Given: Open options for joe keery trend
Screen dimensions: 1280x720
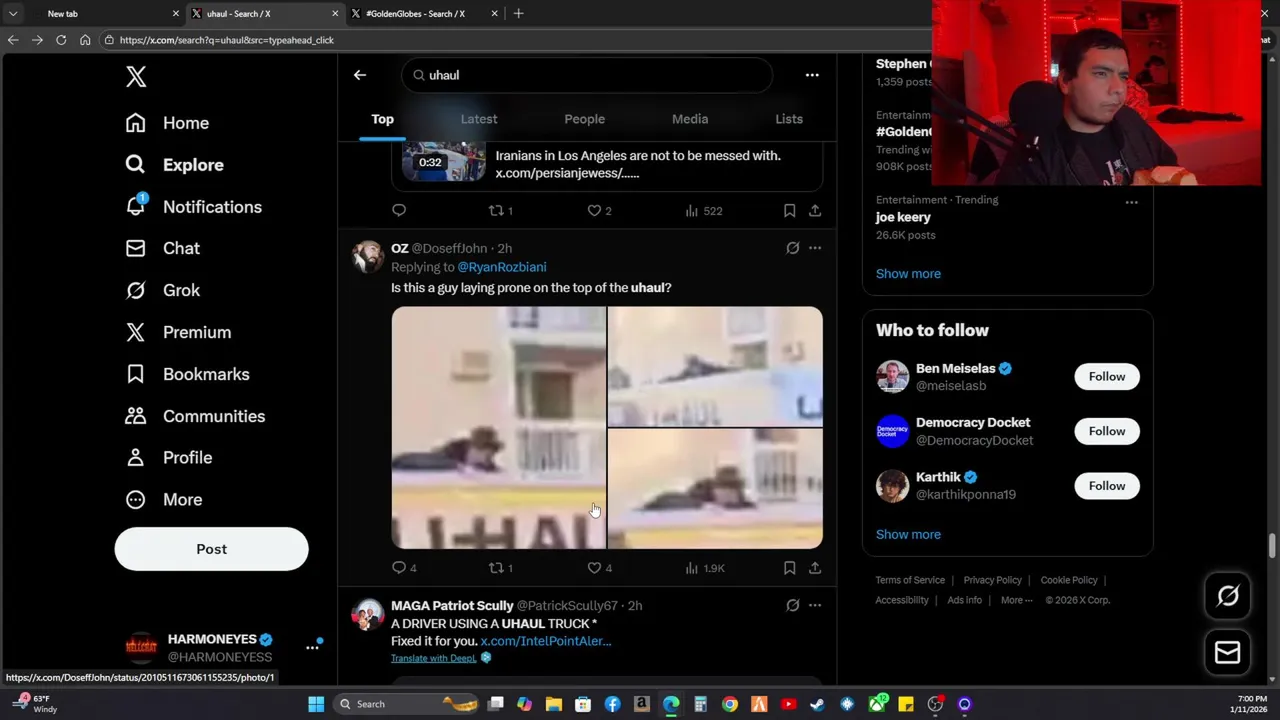Looking at the screenshot, I should click(x=1131, y=202).
